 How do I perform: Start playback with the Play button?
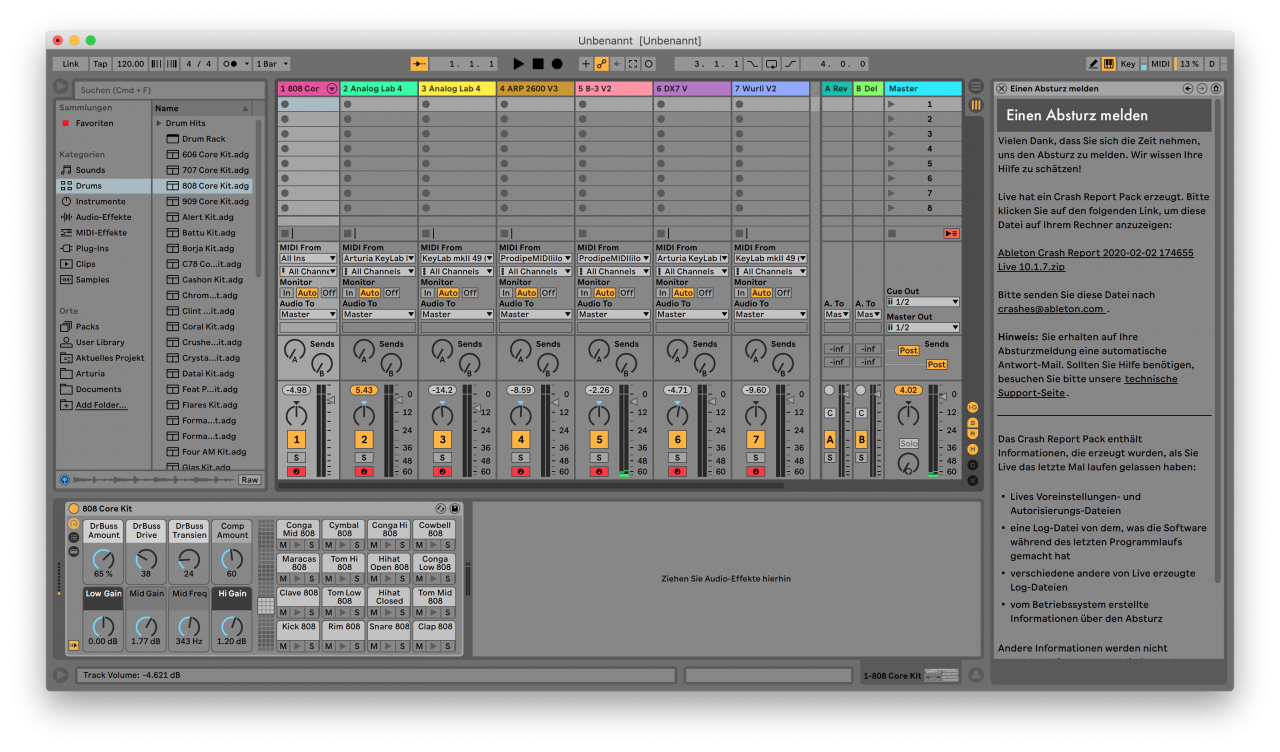(x=519, y=63)
